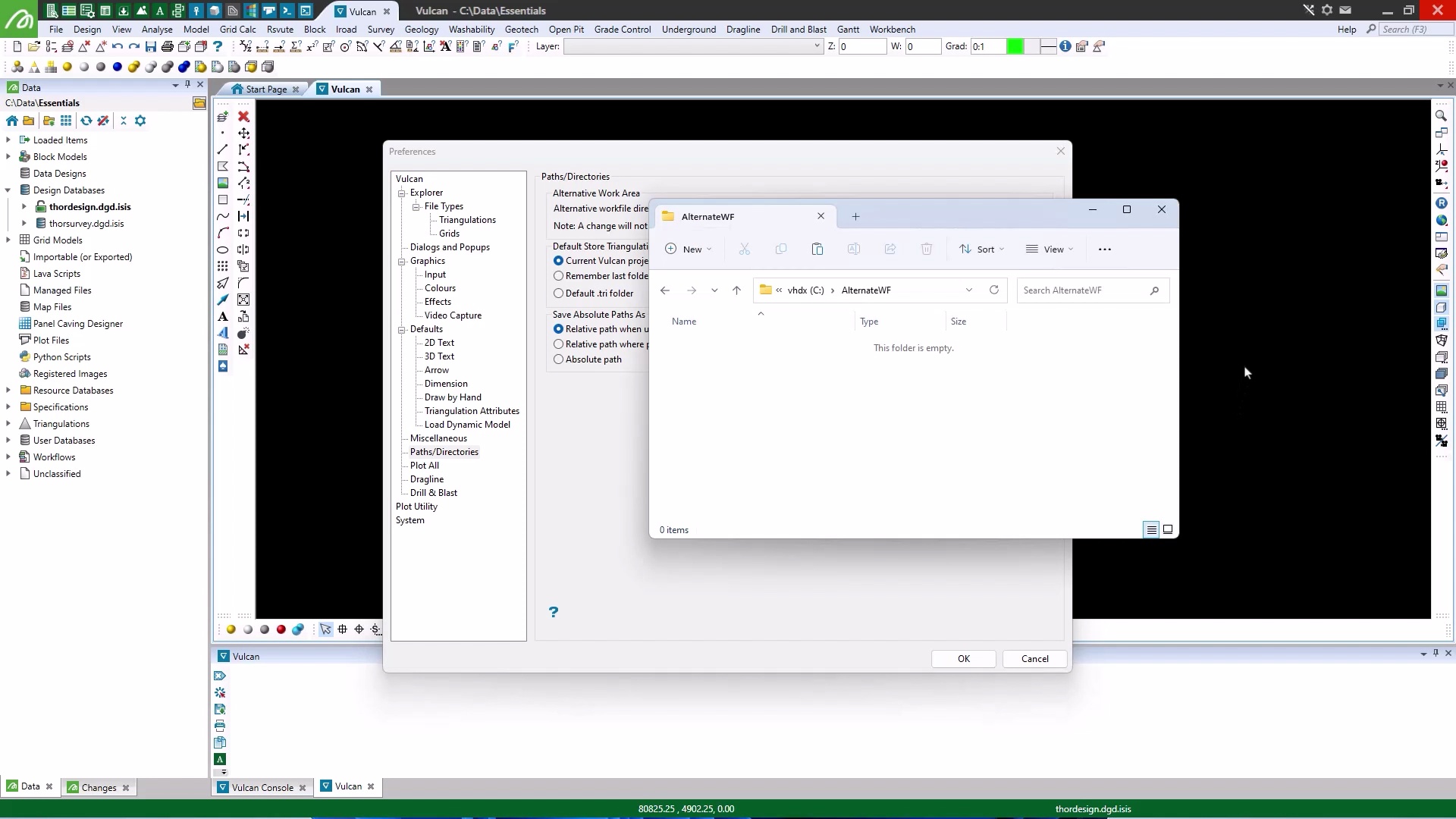Open the Design menu
This screenshot has width=1456, height=819.
pos(87,30)
